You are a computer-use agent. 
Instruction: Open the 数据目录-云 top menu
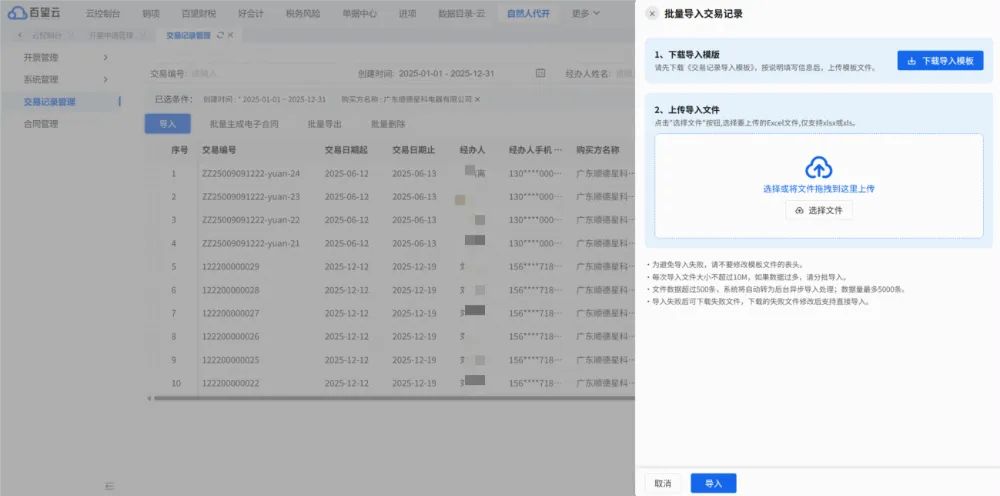point(462,13)
